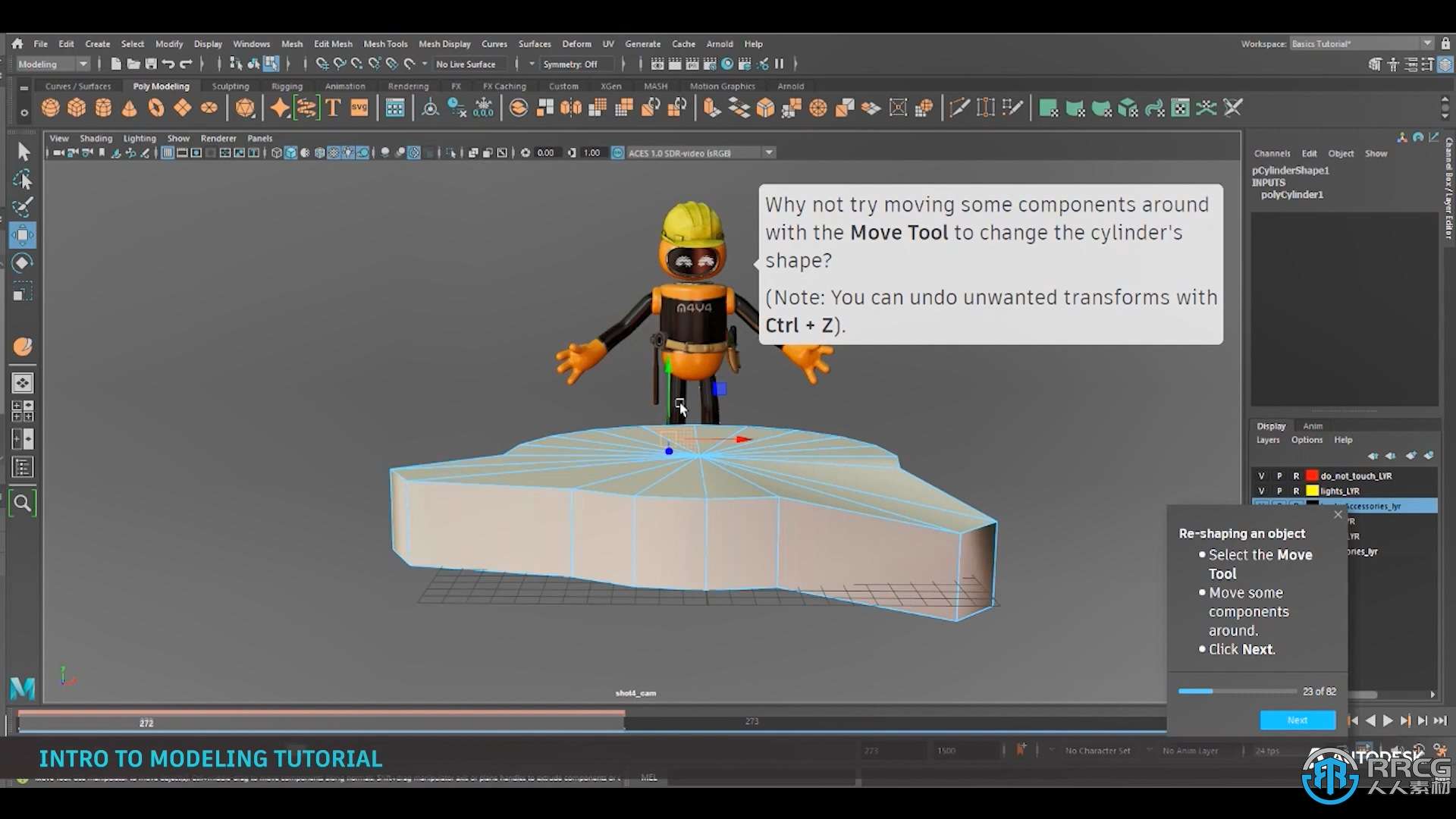Open the Channels menu in Channel Box
The image size is (1456, 819).
[1272, 154]
